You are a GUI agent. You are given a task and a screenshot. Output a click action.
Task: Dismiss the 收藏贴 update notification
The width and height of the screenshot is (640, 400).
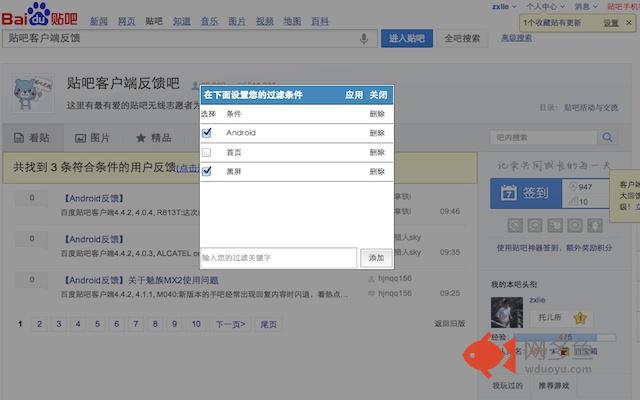(x=629, y=23)
